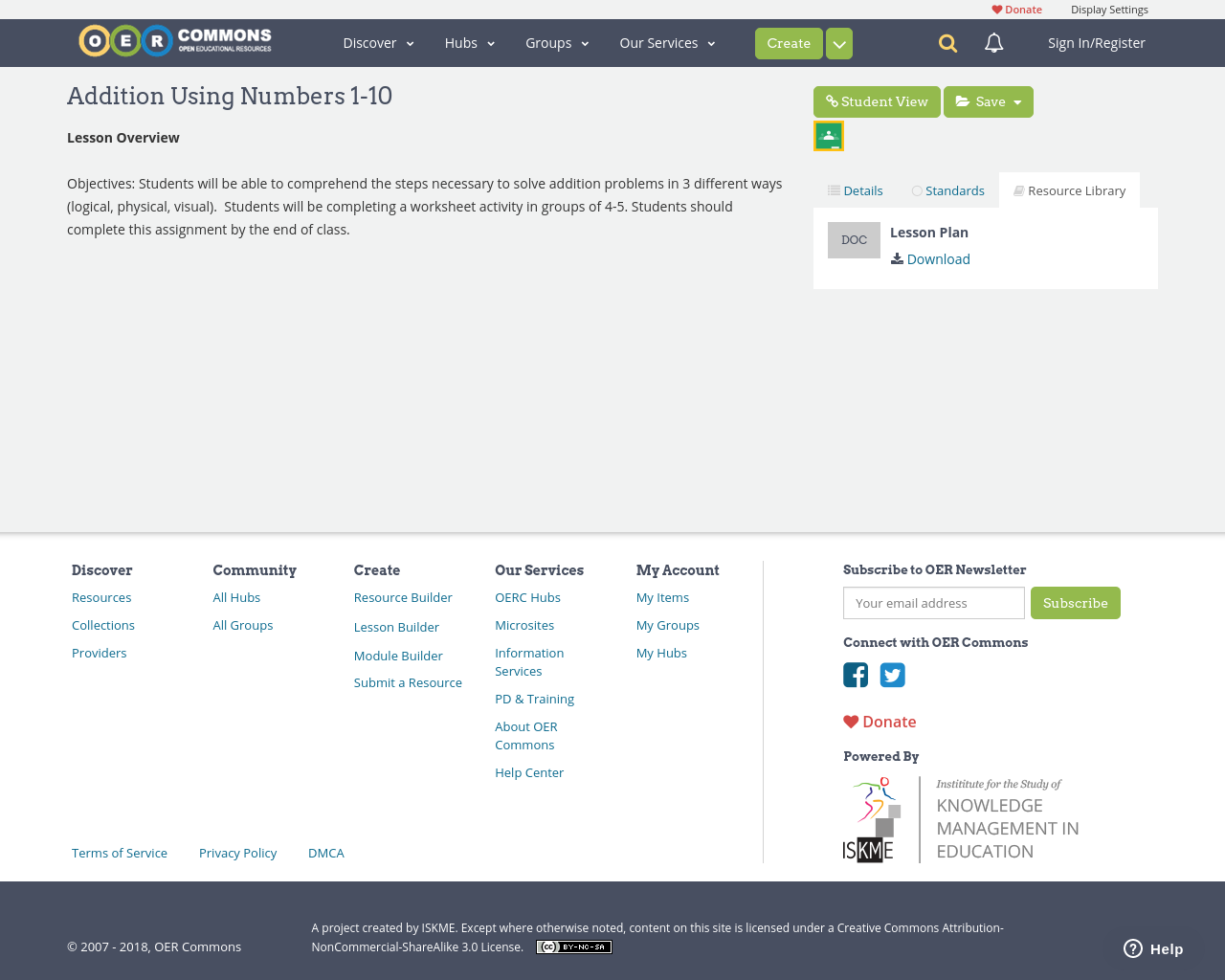Click Sign In/Register
This screenshot has width=1225, height=980.
(x=1097, y=43)
